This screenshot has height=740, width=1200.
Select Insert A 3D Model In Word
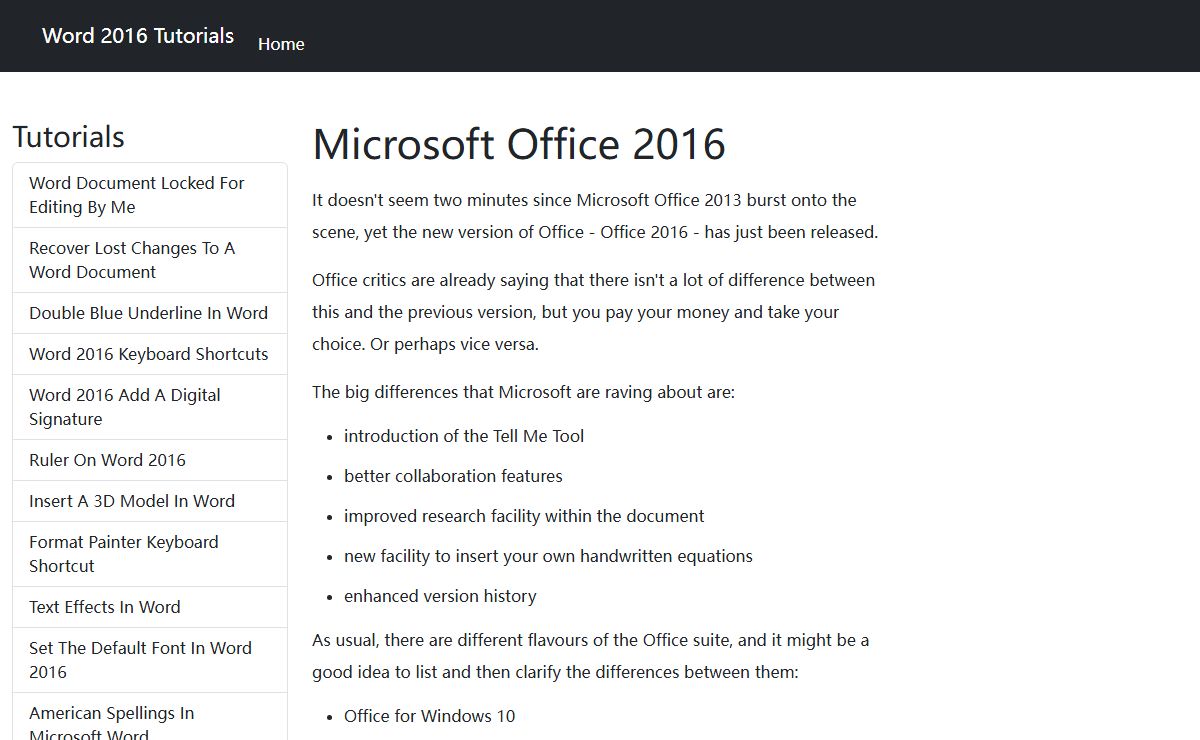(x=132, y=501)
